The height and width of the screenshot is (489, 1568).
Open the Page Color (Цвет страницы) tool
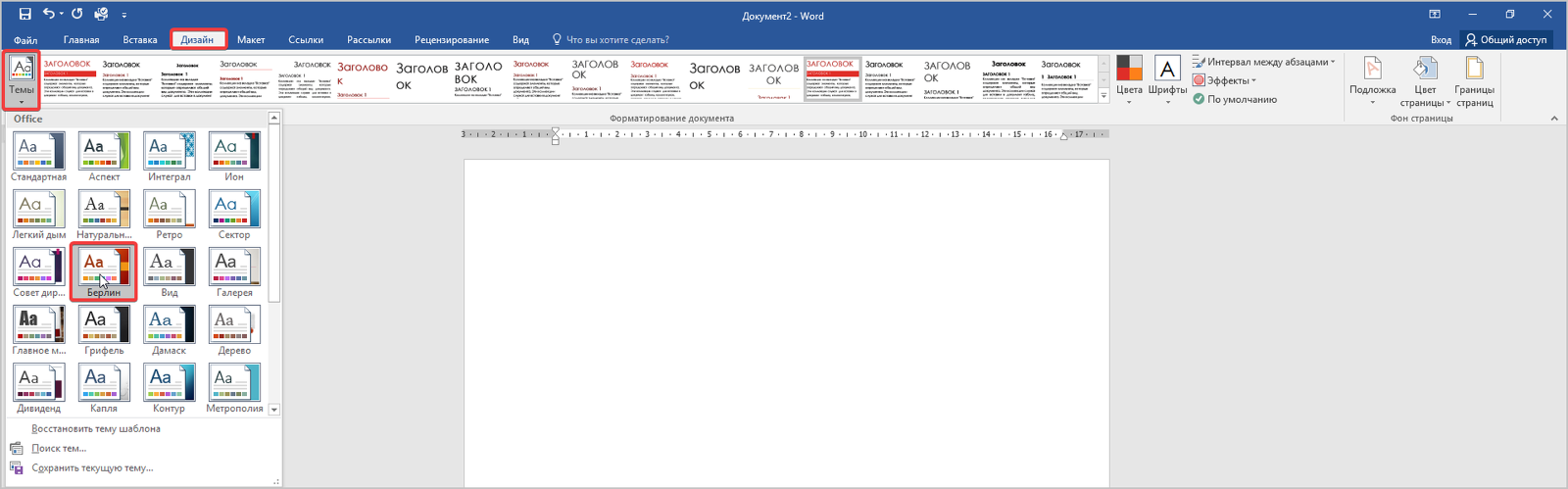click(x=1425, y=78)
